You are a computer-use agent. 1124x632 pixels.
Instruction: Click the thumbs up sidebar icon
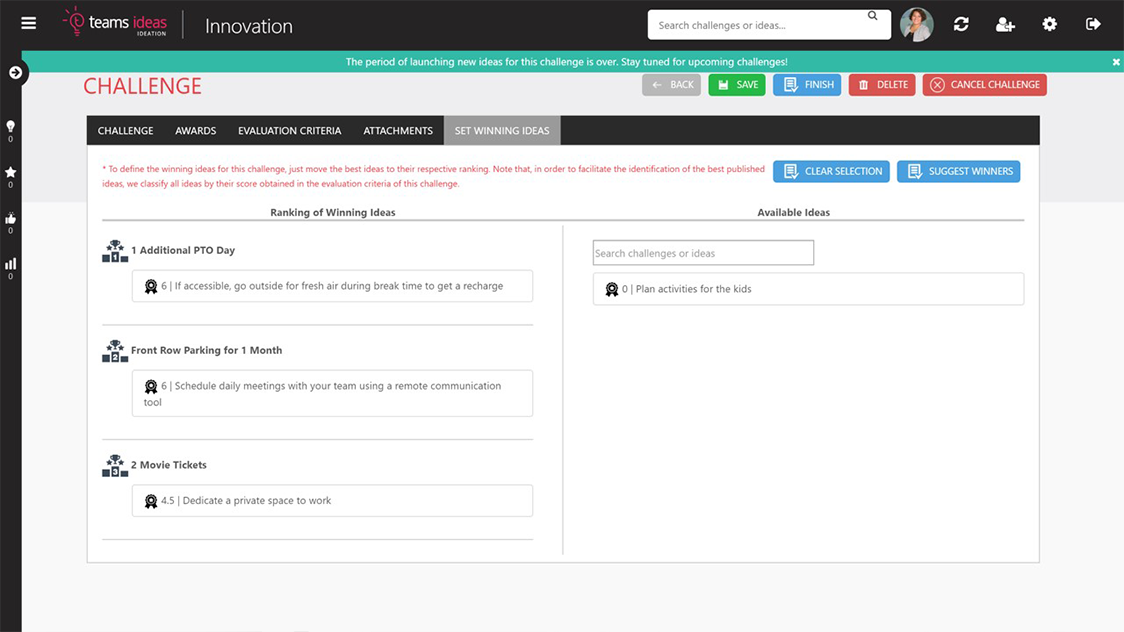pos(11,219)
